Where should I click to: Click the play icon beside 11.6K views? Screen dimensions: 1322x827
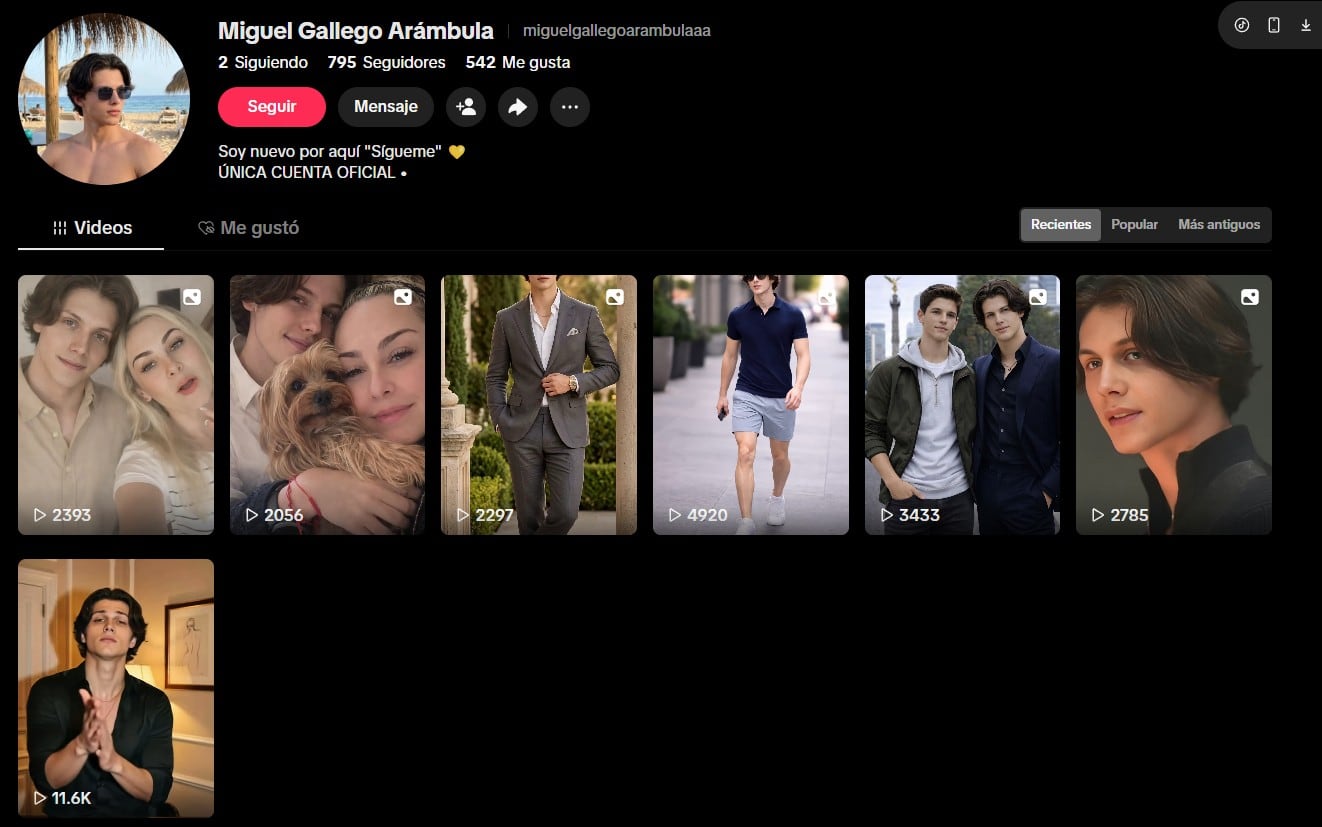pos(40,798)
